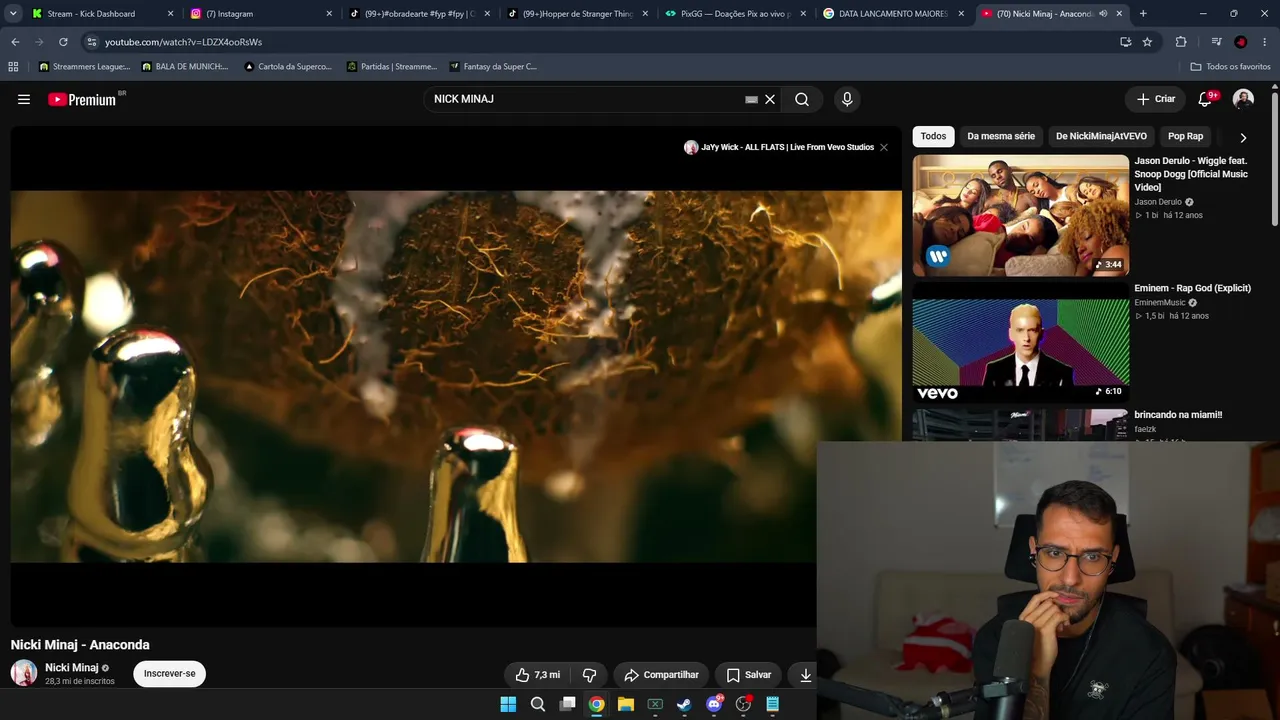Open the Chrome extensions puzzle icon
Viewport: 1280px width, 720px height.
click(x=1181, y=42)
